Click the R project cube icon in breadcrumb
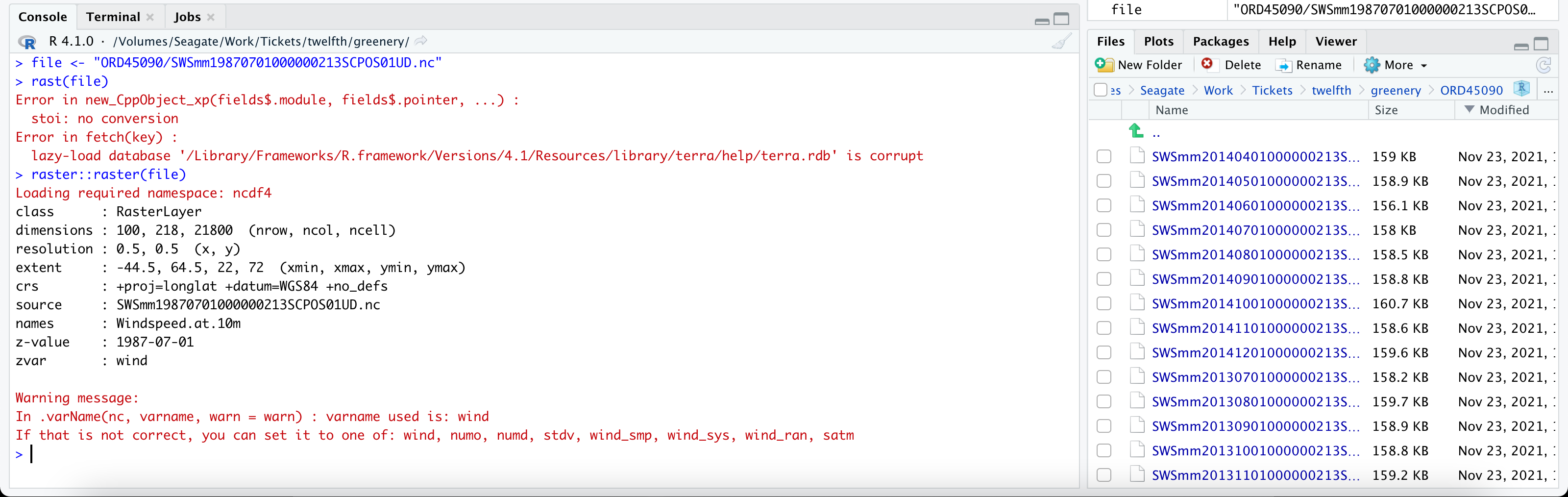1568x497 pixels. 1522,89
